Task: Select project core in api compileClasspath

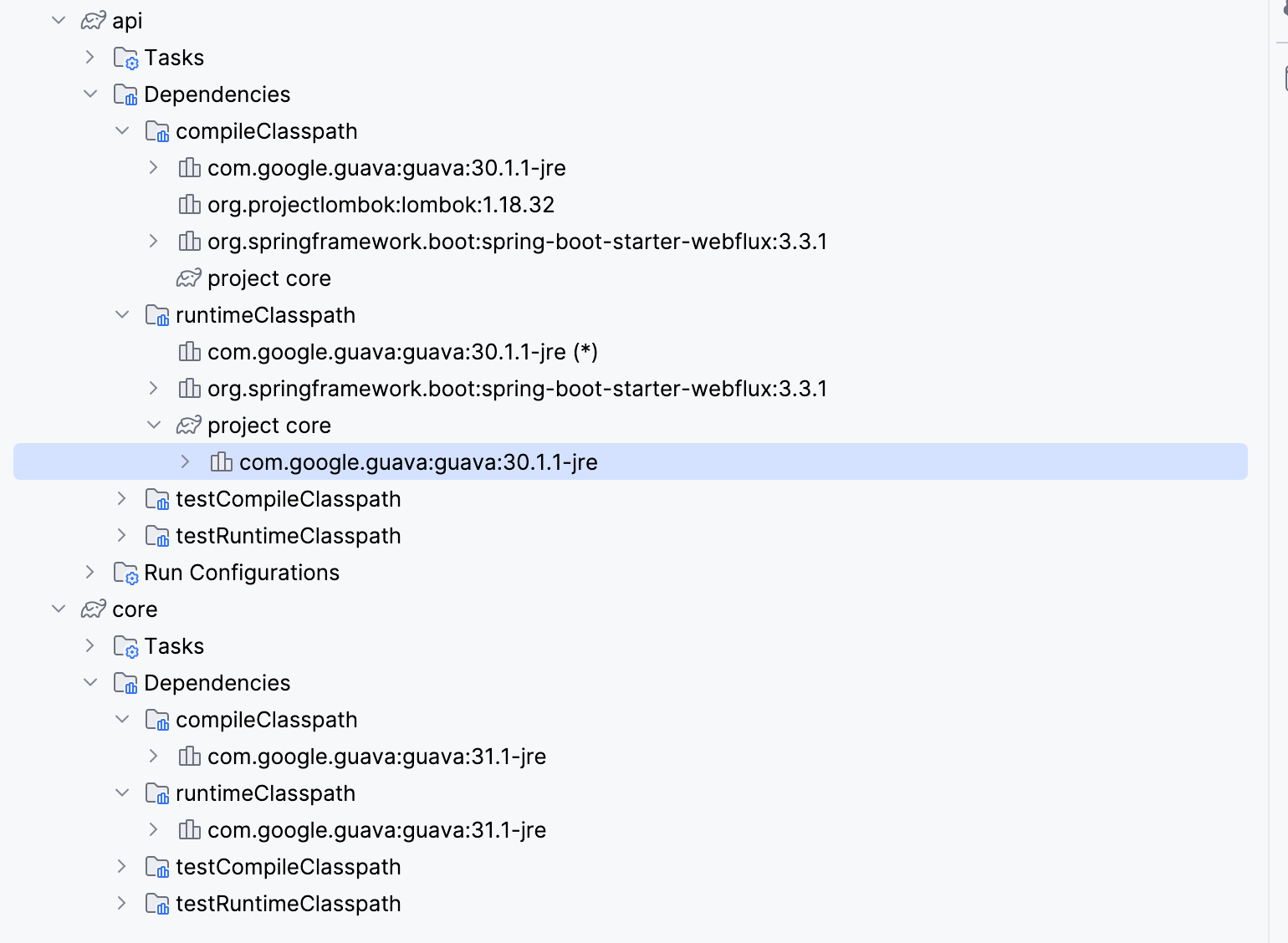Action: [x=631, y=278]
